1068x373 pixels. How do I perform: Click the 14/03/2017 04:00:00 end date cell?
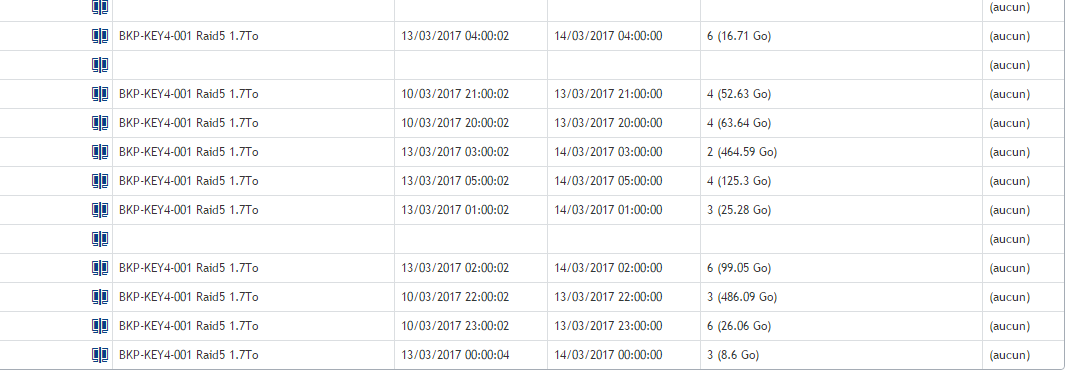click(x=608, y=36)
